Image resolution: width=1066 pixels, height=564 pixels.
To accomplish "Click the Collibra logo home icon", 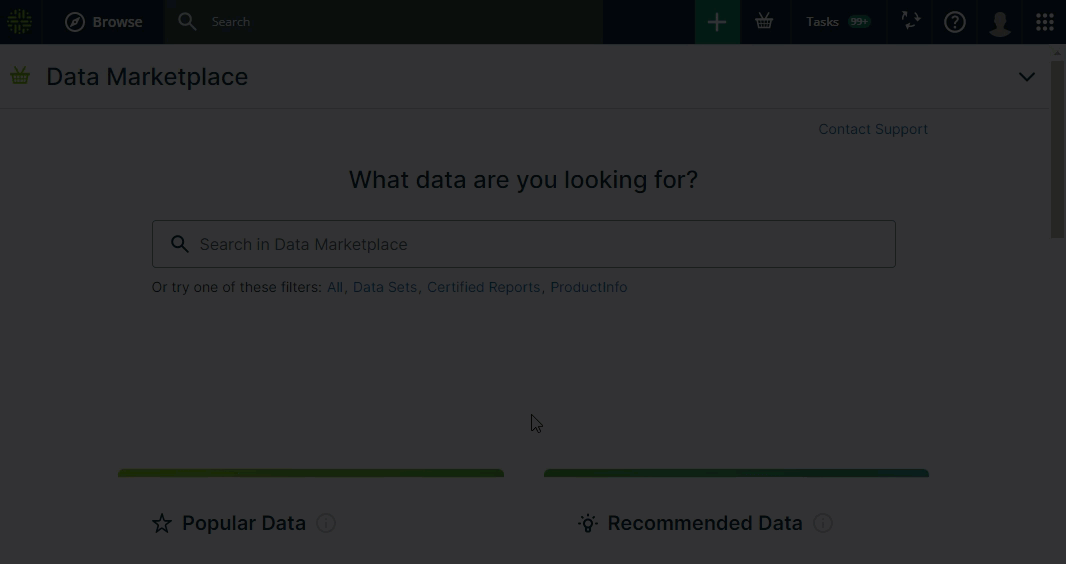I will tap(20, 22).
